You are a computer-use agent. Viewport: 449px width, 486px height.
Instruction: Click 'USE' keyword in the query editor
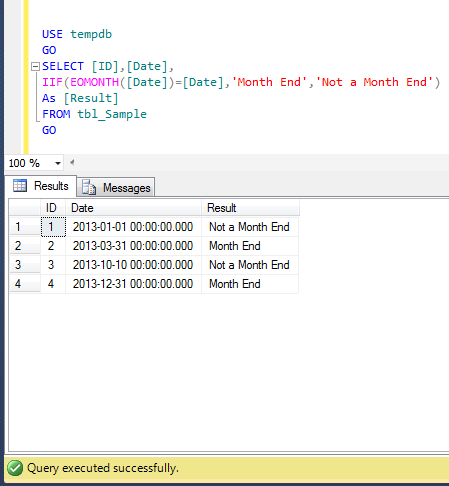click(x=52, y=34)
